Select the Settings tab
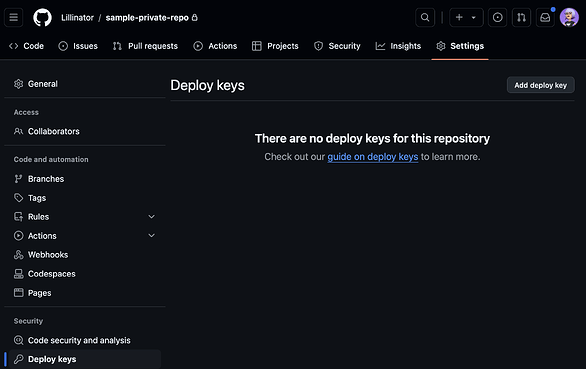The image size is (586, 369). coord(460,46)
